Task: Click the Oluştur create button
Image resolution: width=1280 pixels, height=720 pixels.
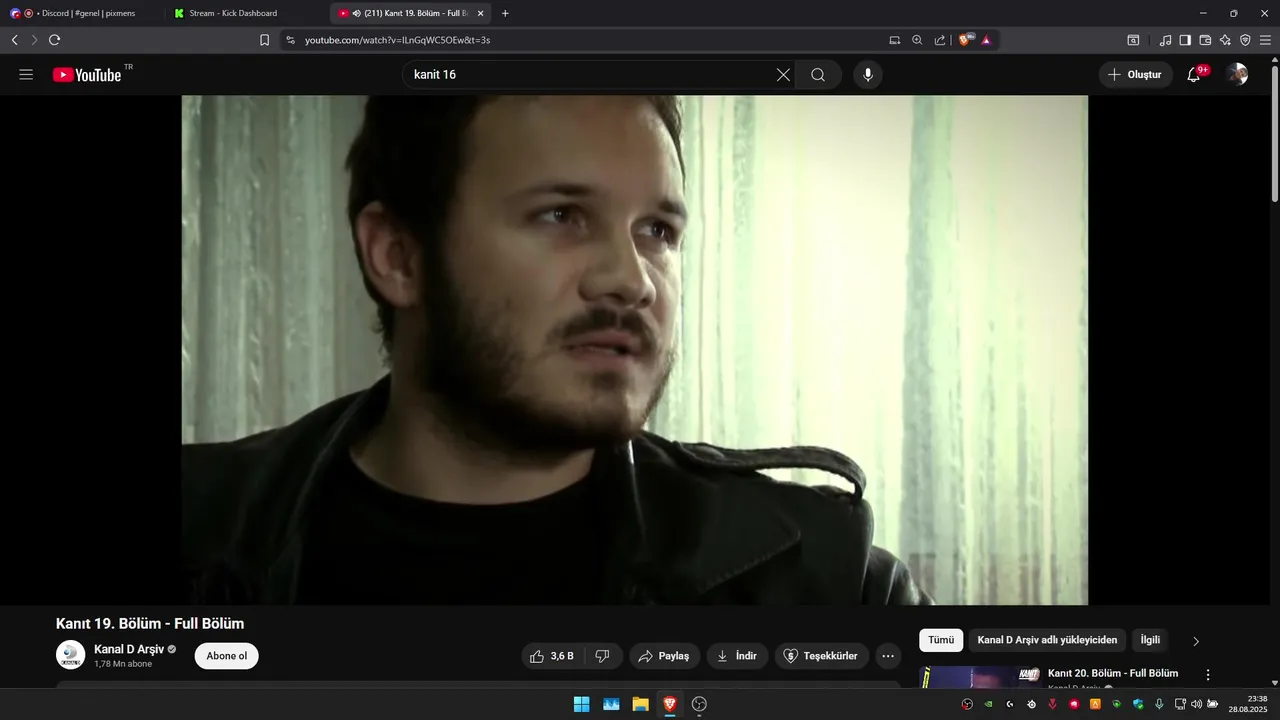Action: click(1135, 75)
